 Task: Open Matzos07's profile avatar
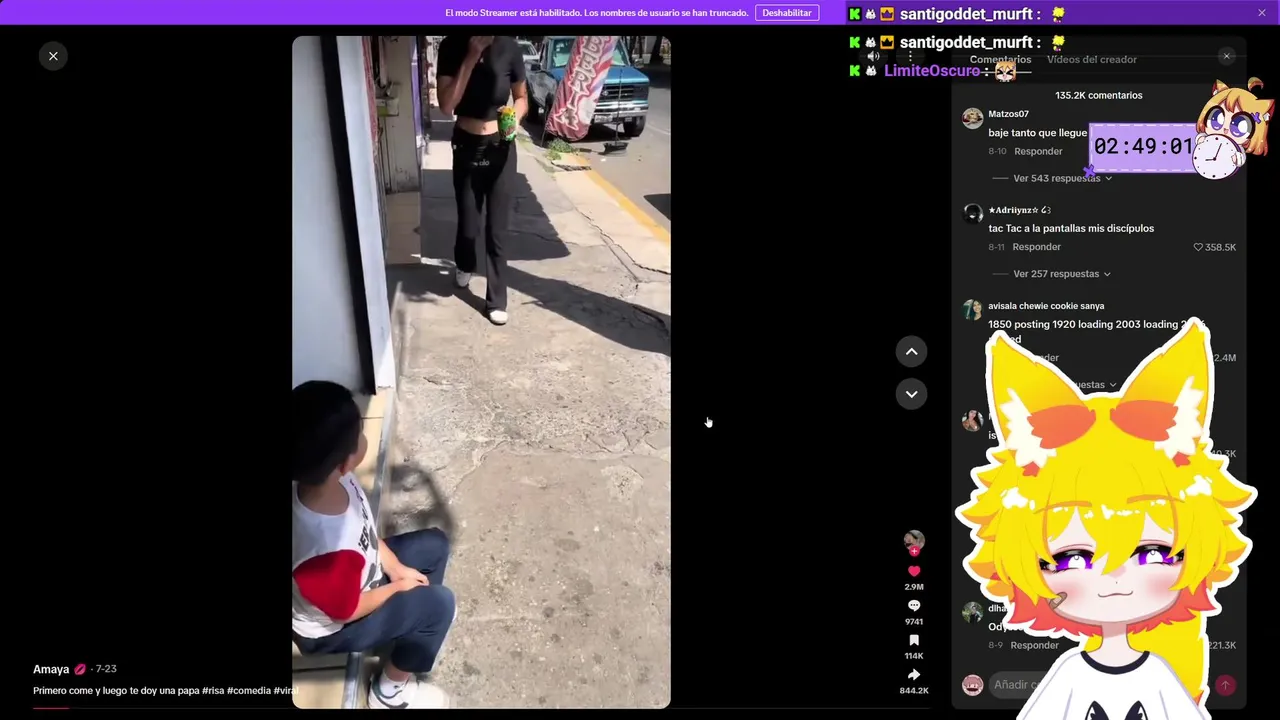[972, 119]
